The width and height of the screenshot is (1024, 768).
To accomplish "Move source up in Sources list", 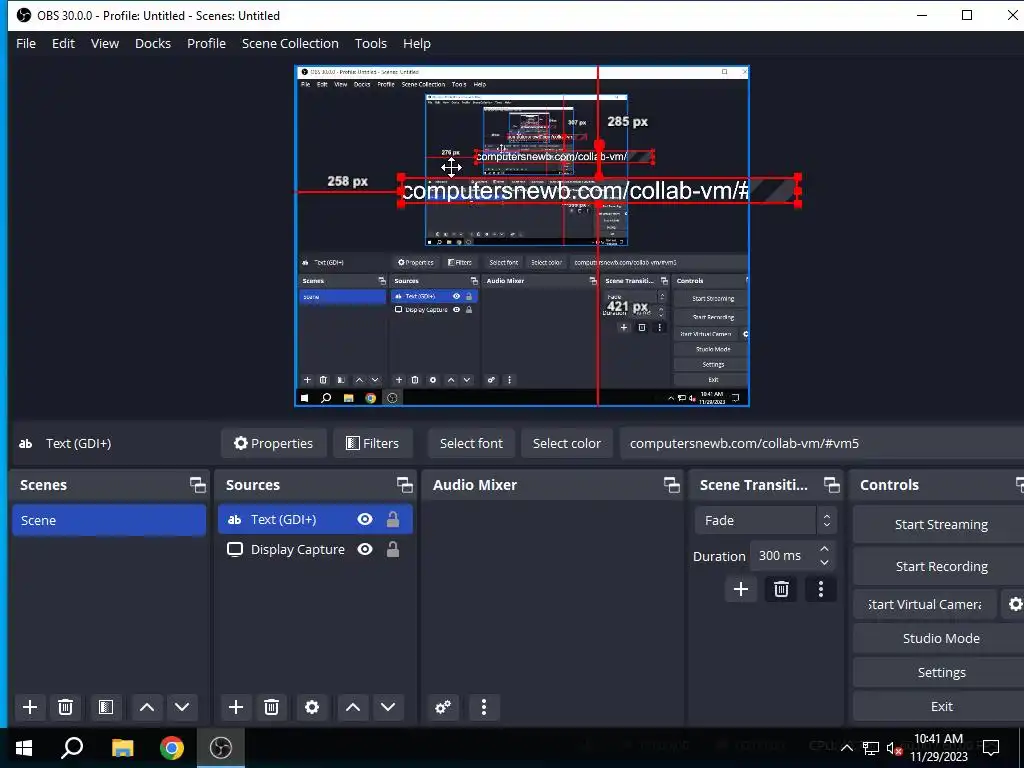I will [x=353, y=707].
